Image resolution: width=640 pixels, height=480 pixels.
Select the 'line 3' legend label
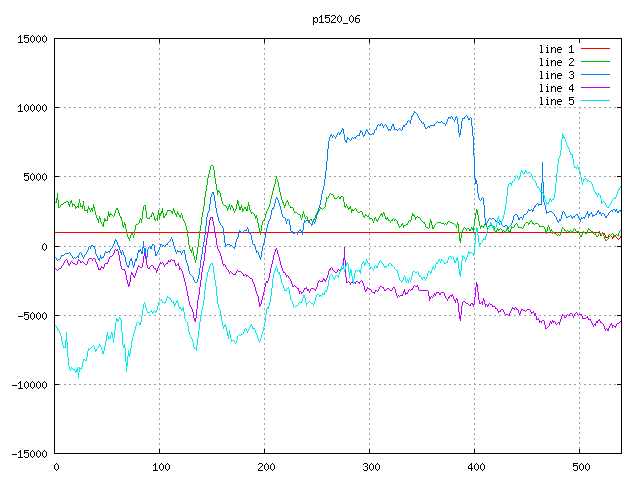coord(557,75)
